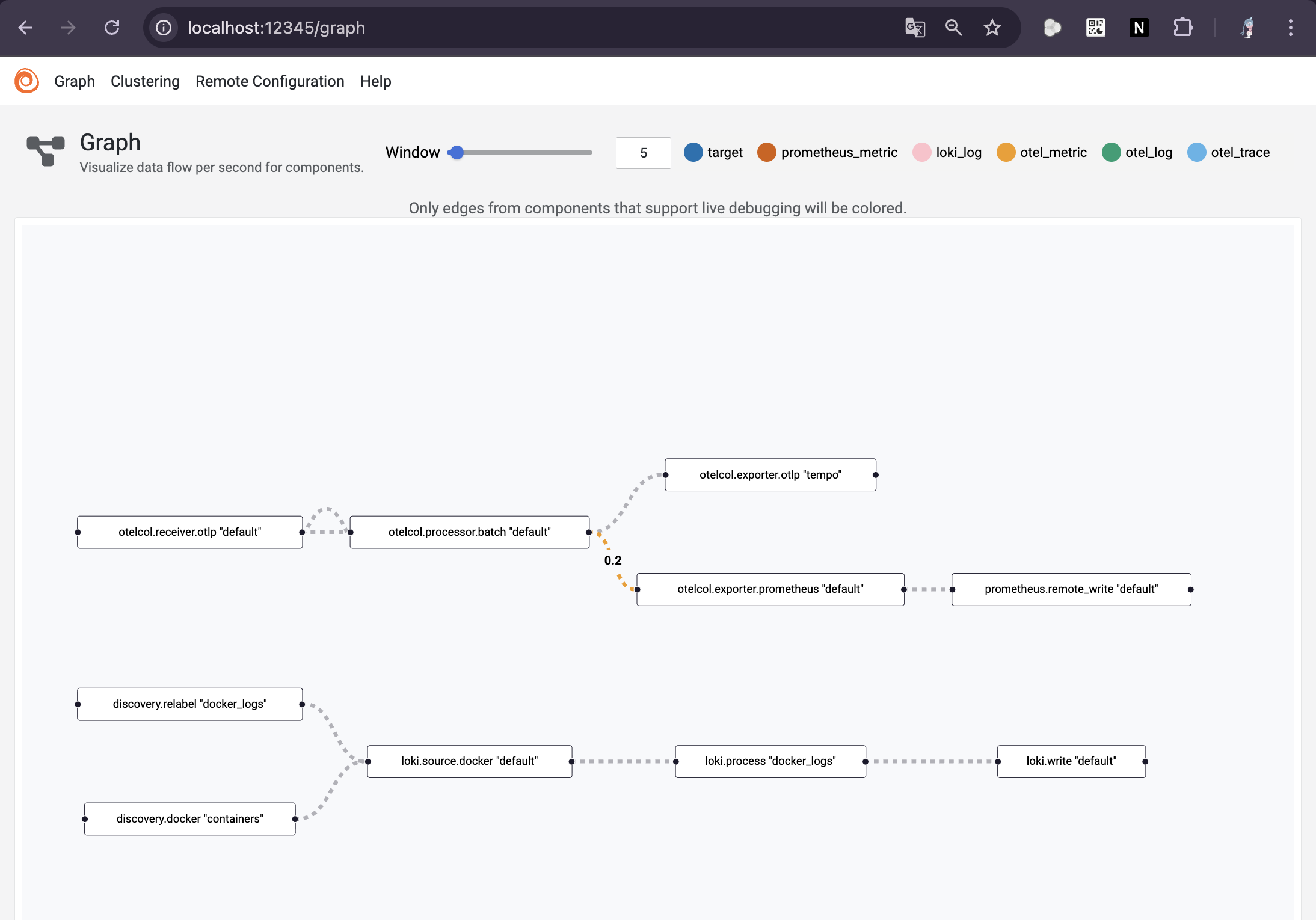Open the Help page link

375,81
